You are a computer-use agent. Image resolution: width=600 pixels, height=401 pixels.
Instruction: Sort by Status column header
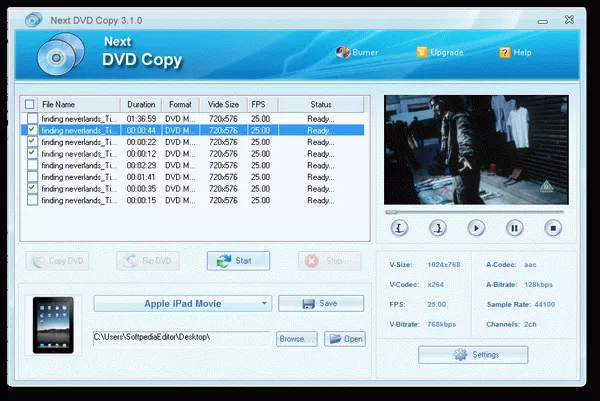point(321,104)
